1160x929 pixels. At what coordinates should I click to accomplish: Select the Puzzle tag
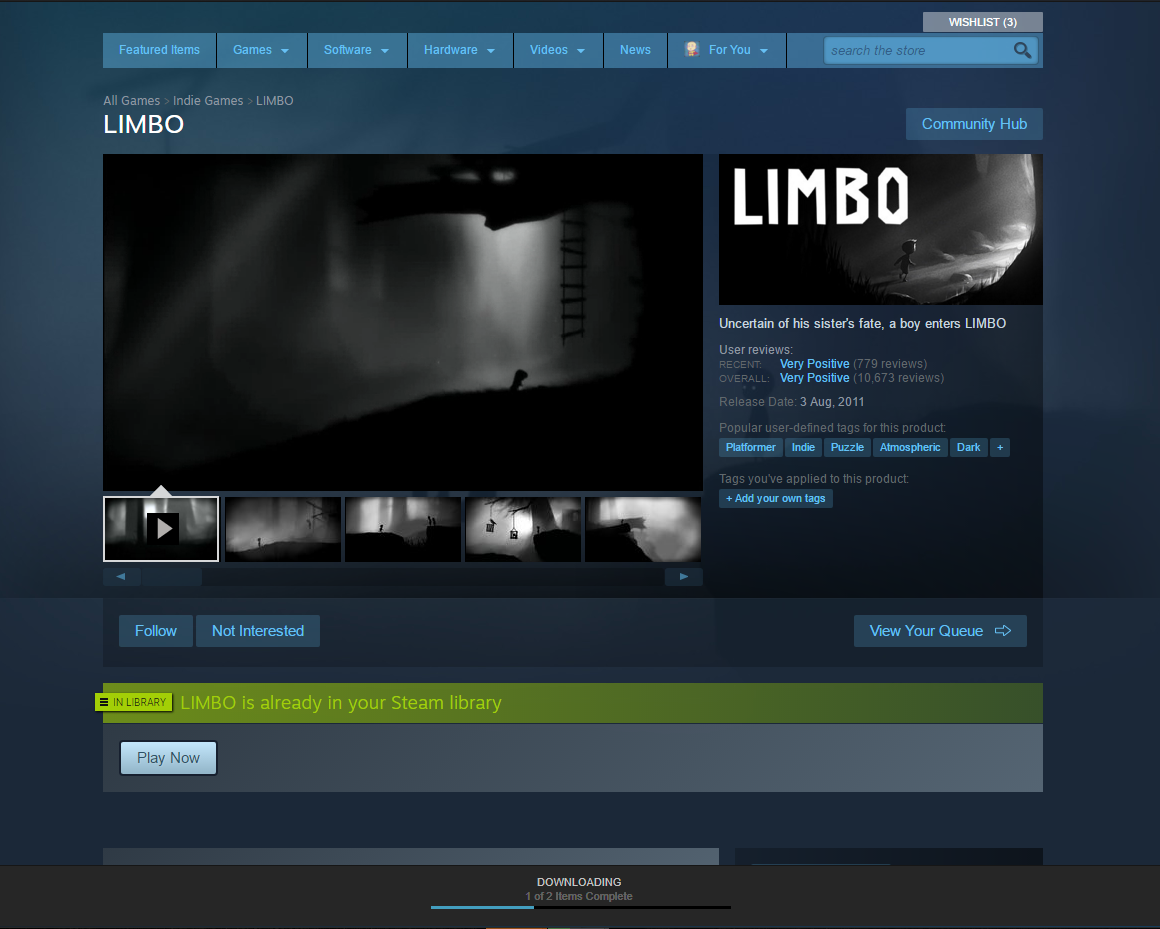[x=847, y=447]
